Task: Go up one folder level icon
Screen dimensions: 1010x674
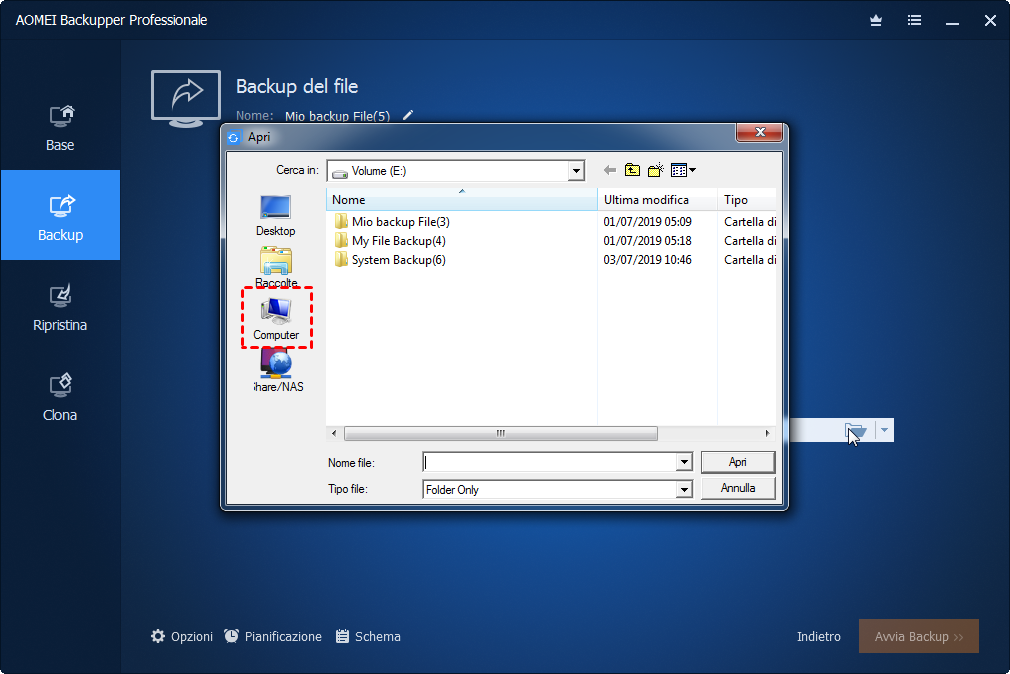Action: [x=633, y=170]
